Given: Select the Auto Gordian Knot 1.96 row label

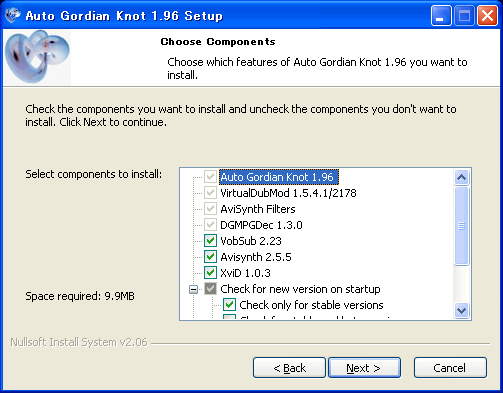Looking at the screenshot, I should coord(279,177).
